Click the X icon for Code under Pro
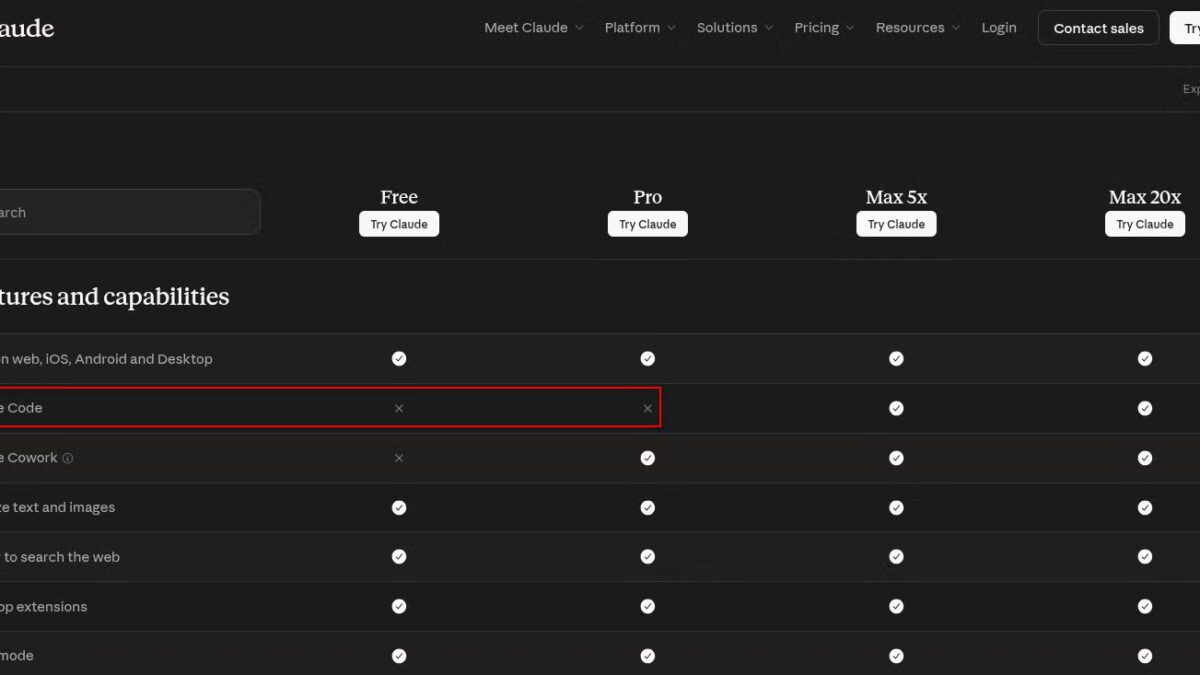 point(647,408)
